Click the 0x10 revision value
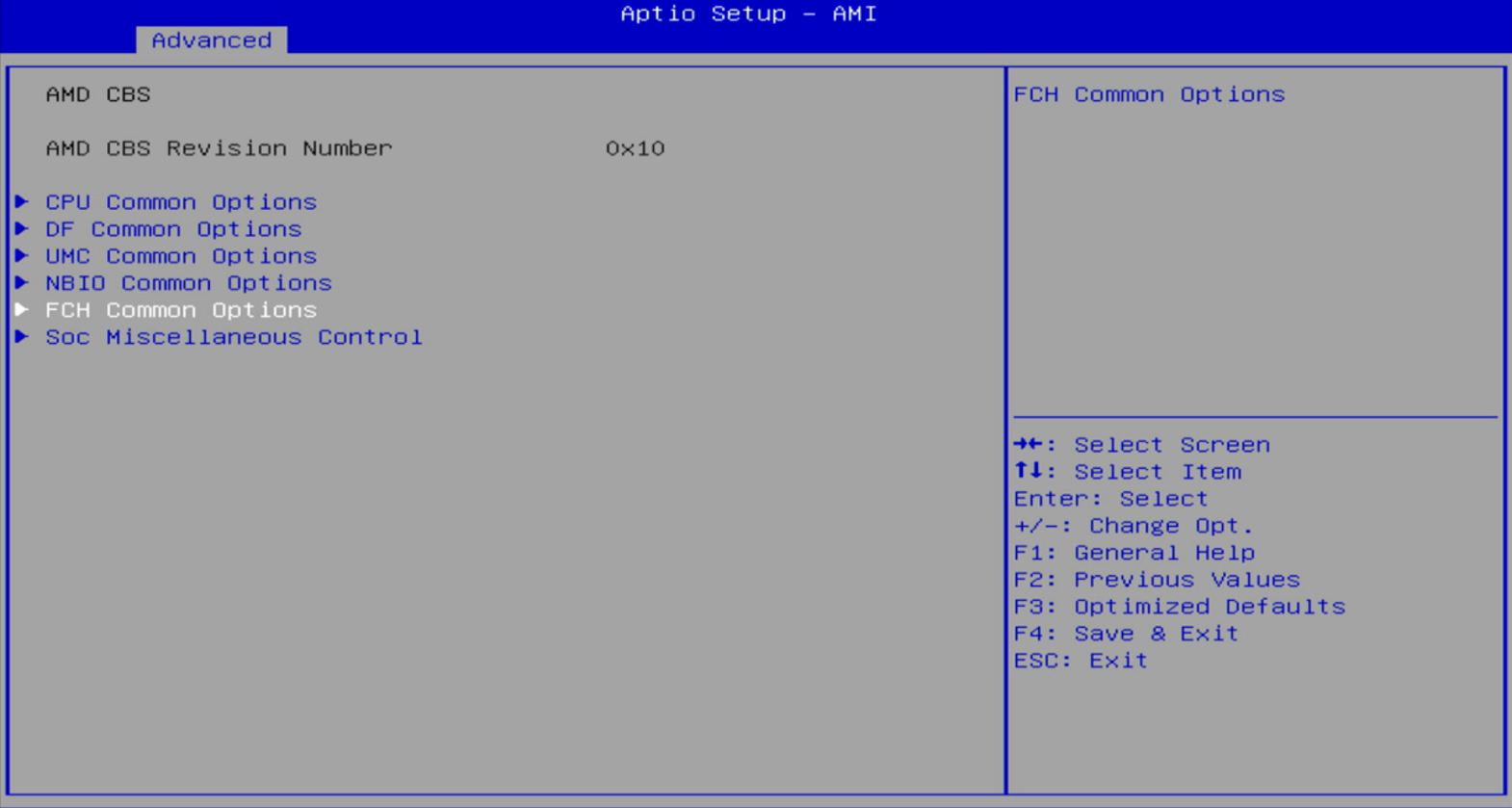The height and width of the screenshot is (808, 1512). click(635, 148)
